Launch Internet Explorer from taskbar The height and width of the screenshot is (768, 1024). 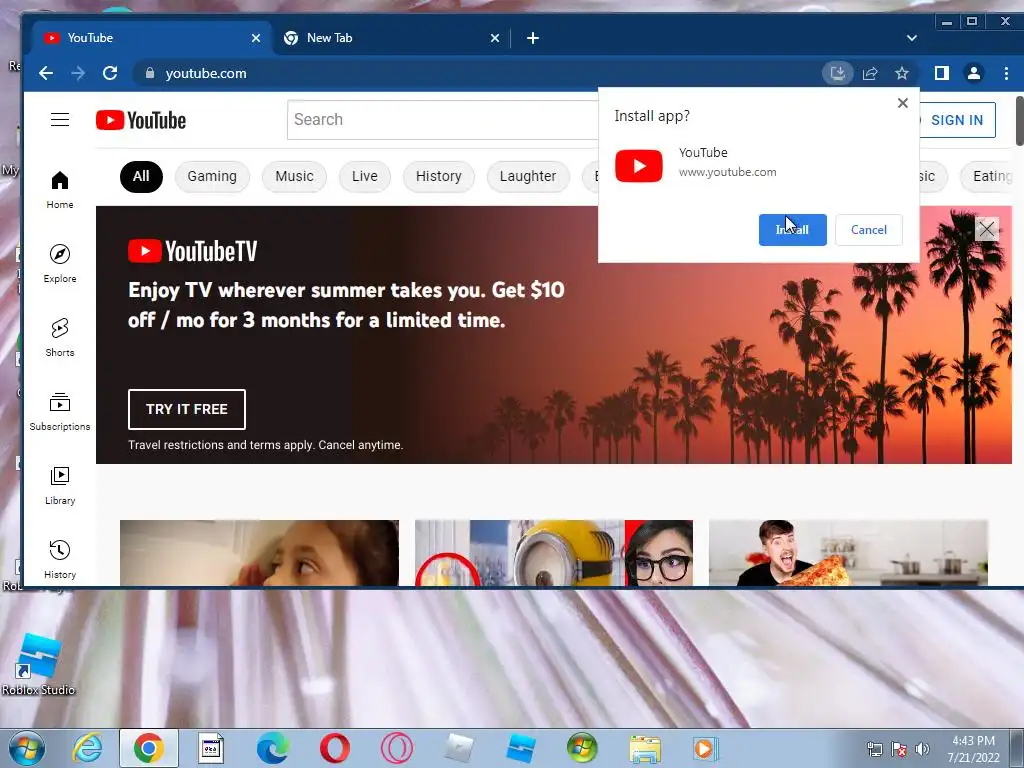tap(88, 748)
